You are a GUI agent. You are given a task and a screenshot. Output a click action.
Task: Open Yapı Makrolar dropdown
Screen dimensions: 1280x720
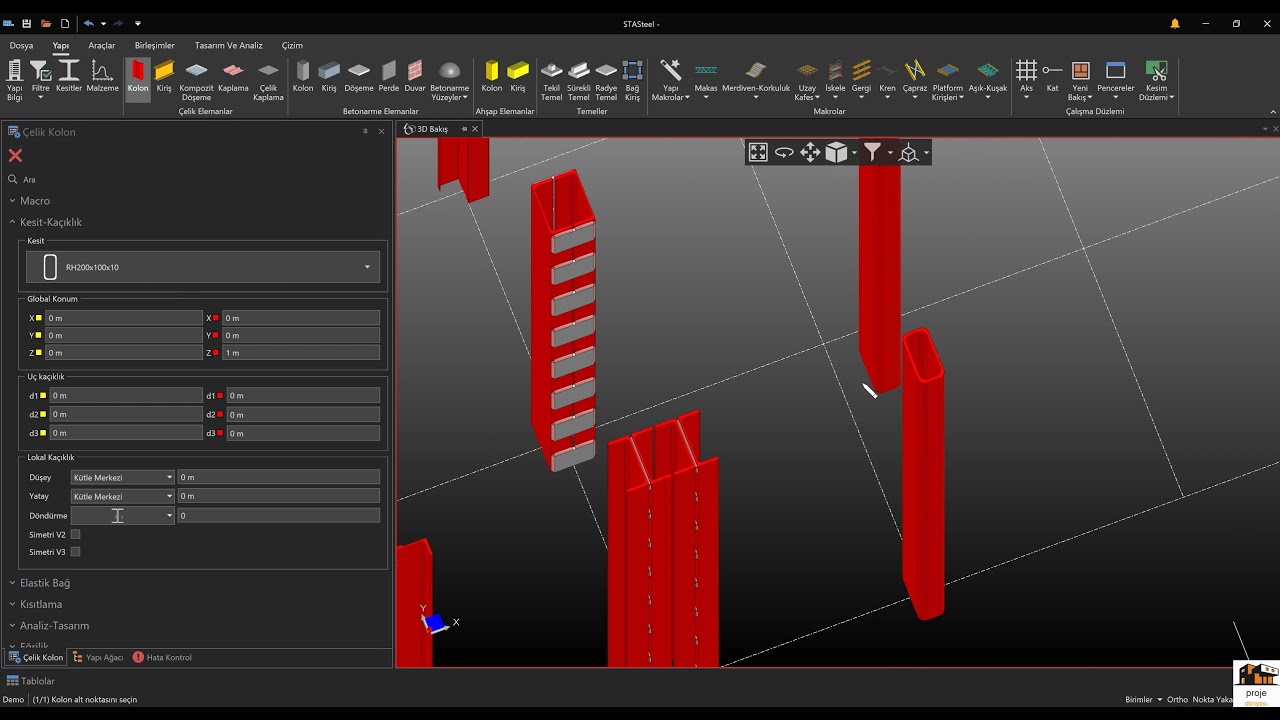tap(671, 80)
